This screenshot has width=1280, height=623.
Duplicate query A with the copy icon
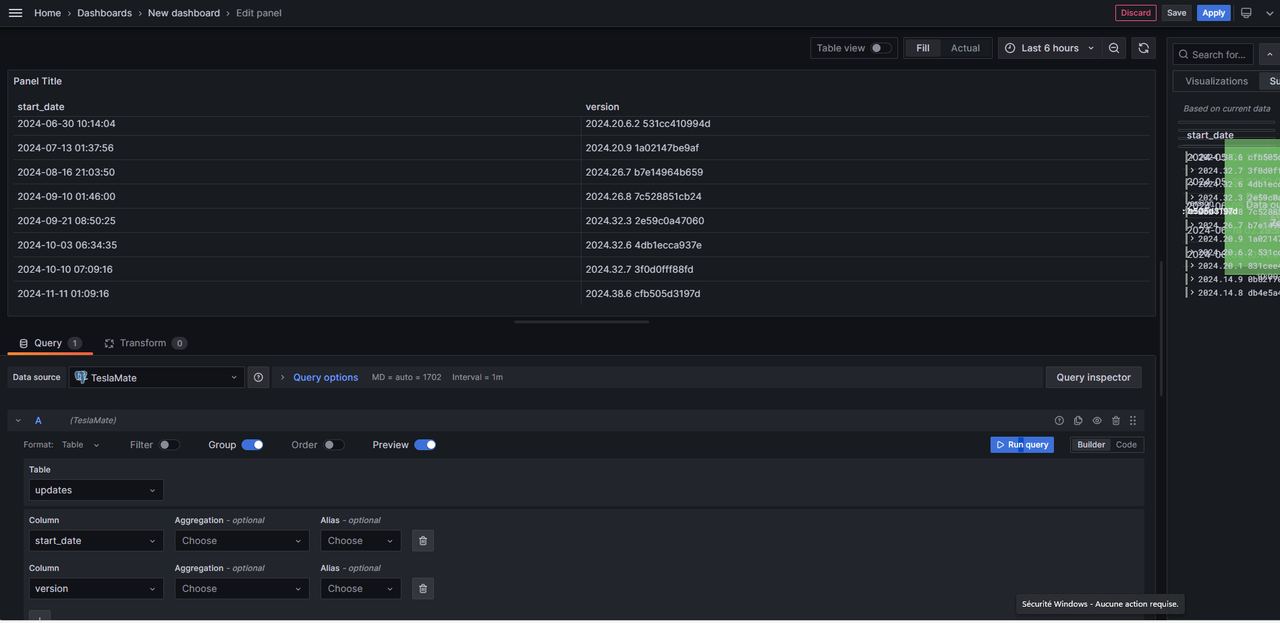(1078, 421)
